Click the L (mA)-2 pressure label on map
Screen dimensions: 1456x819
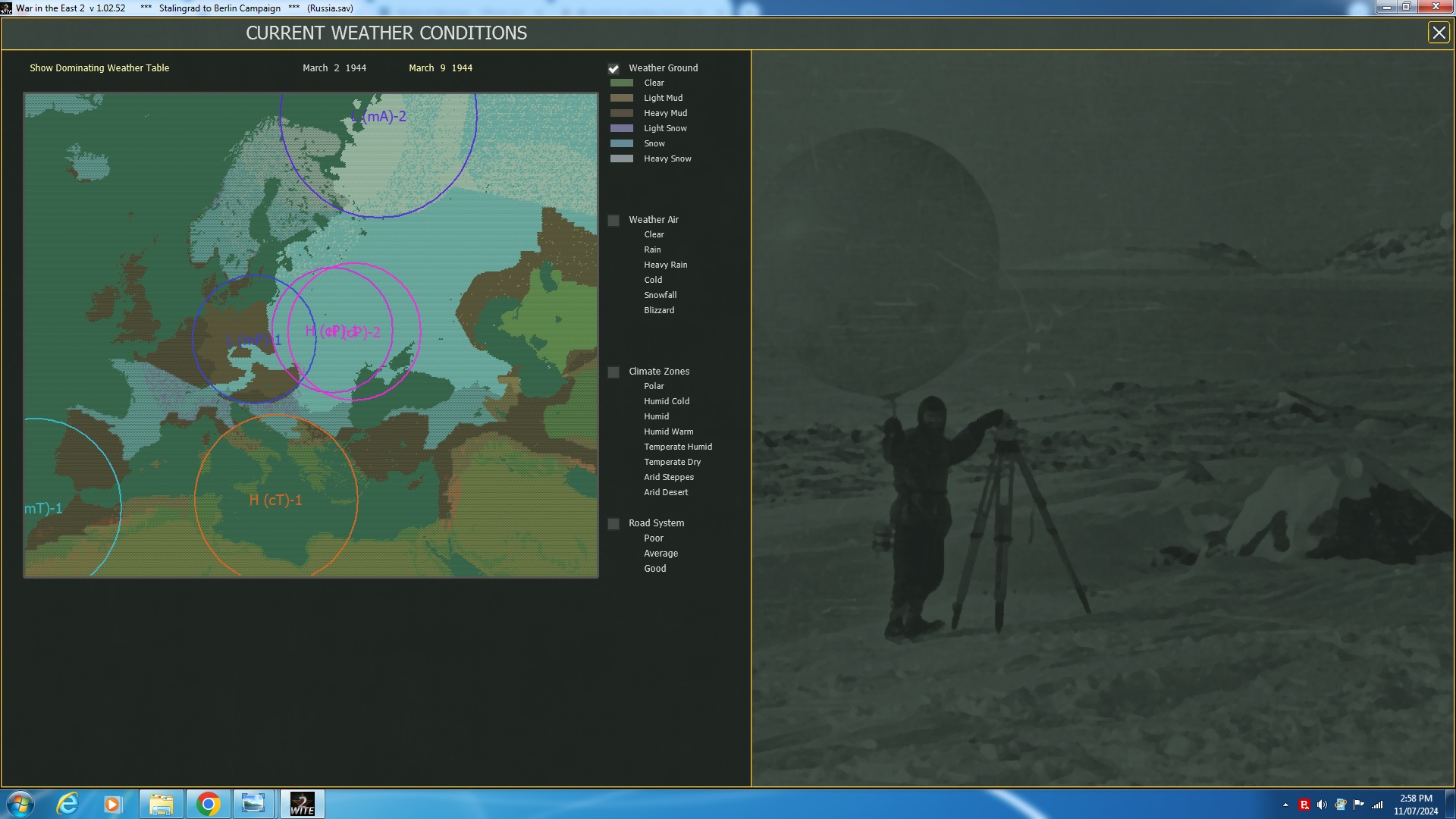click(379, 117)
